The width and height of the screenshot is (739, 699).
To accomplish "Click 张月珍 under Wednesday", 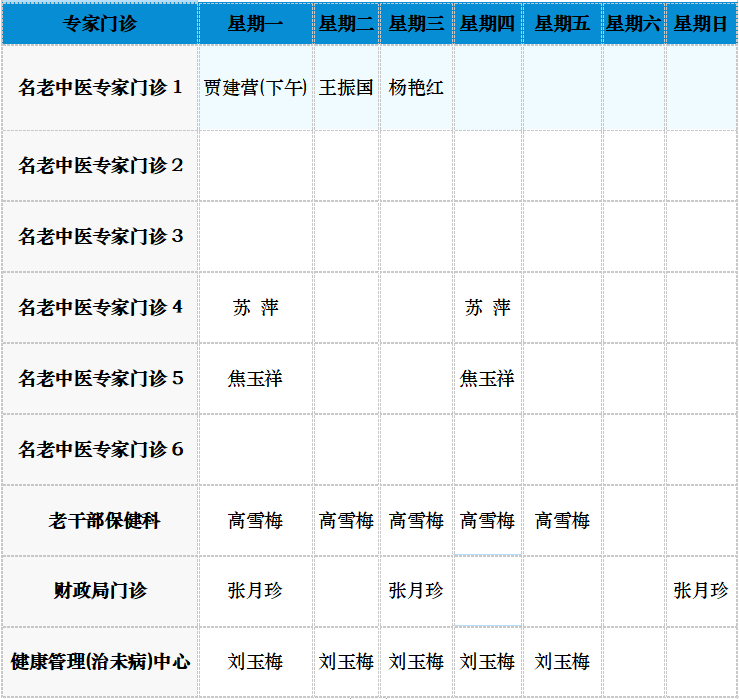I will pyautogui.click(x=416, y=591).
